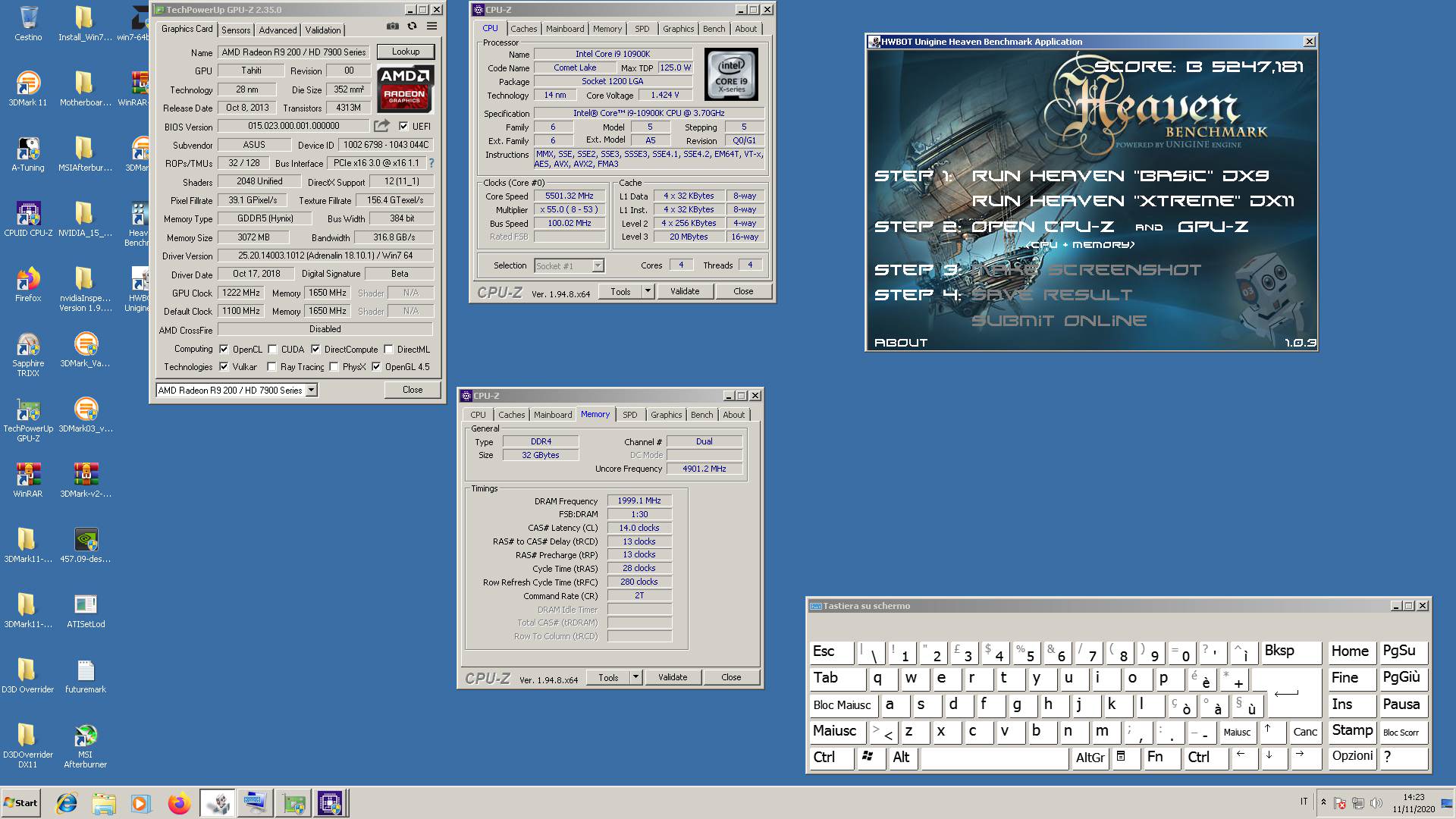Open Mainboard tab in top CPU-Z window
This screenshot has width=1456, height=819.
point(565,29)
